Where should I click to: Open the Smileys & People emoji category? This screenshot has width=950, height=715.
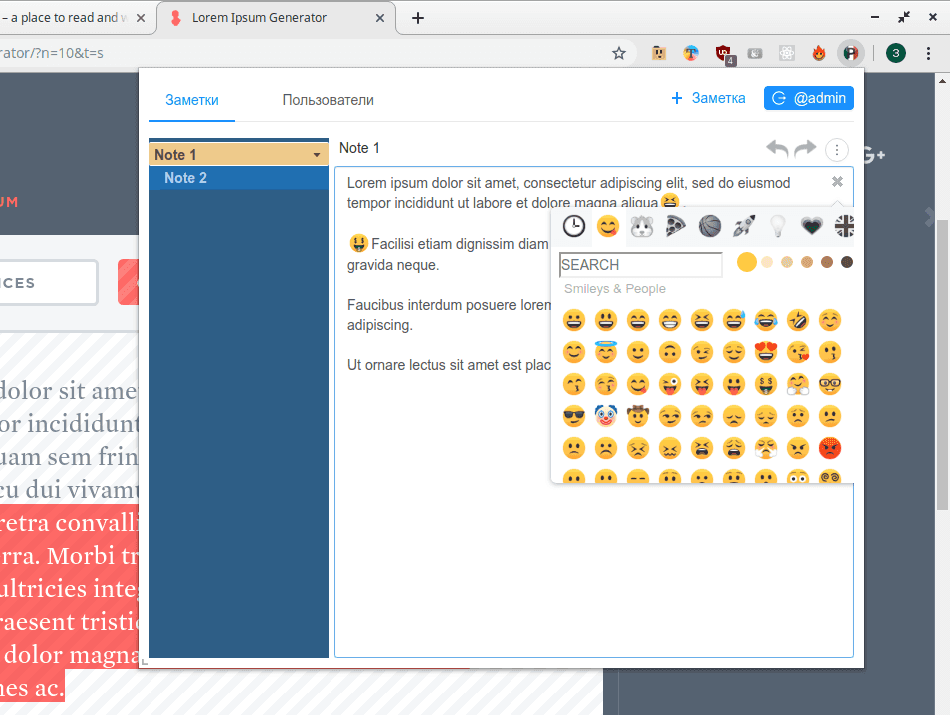[x=607, y=226]
